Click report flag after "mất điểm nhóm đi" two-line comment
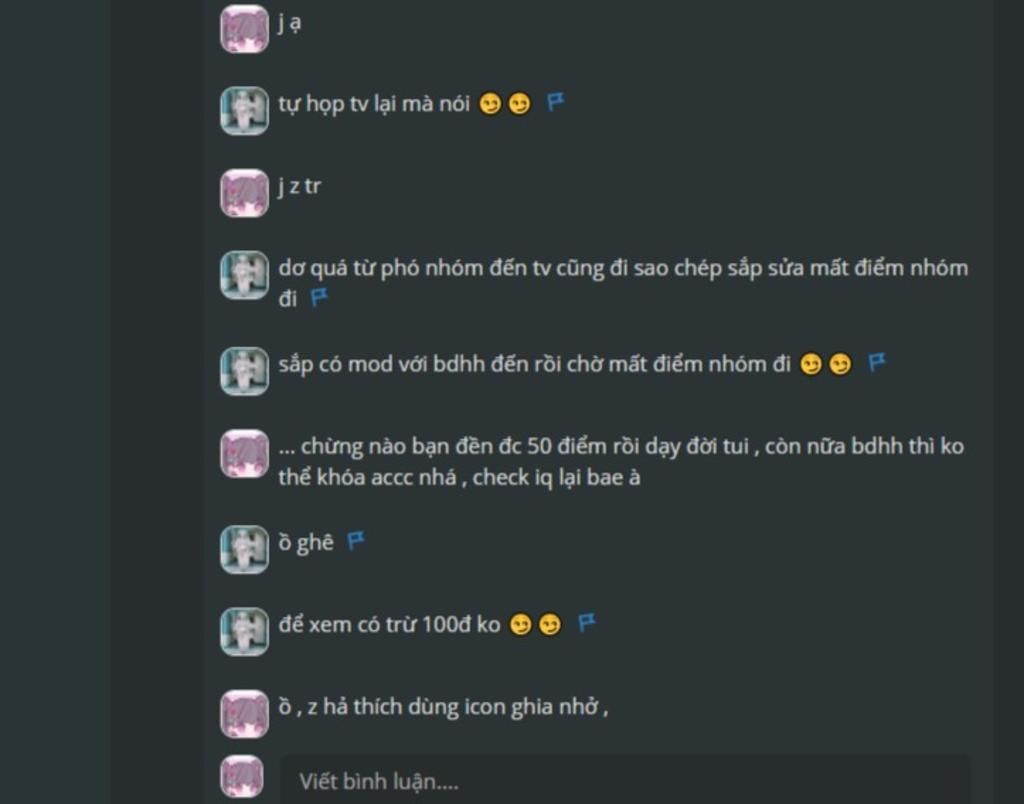This screenshot has width=1024, height=804. 319,298
